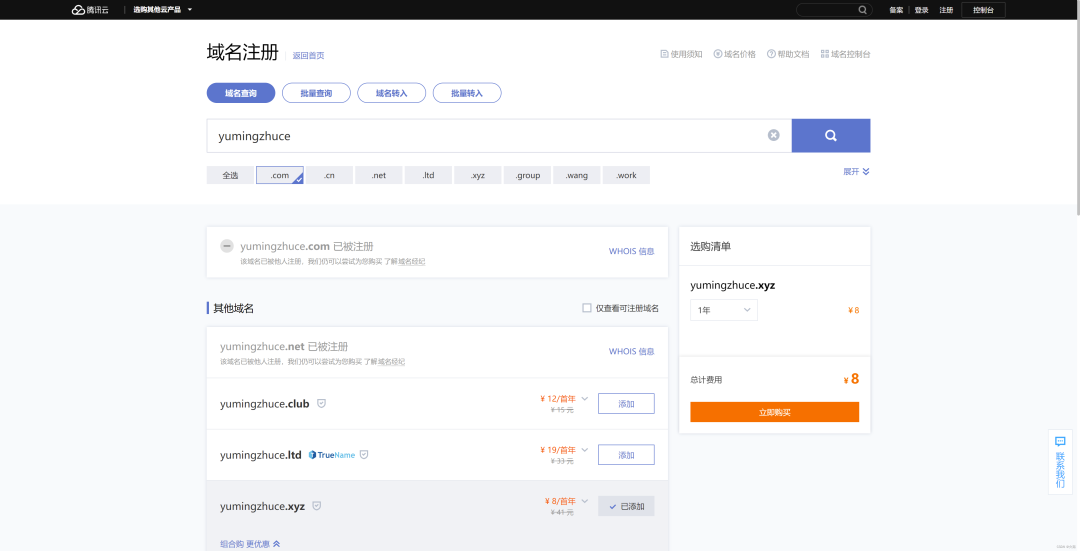Open 域名价格 price list

[734, 54]
